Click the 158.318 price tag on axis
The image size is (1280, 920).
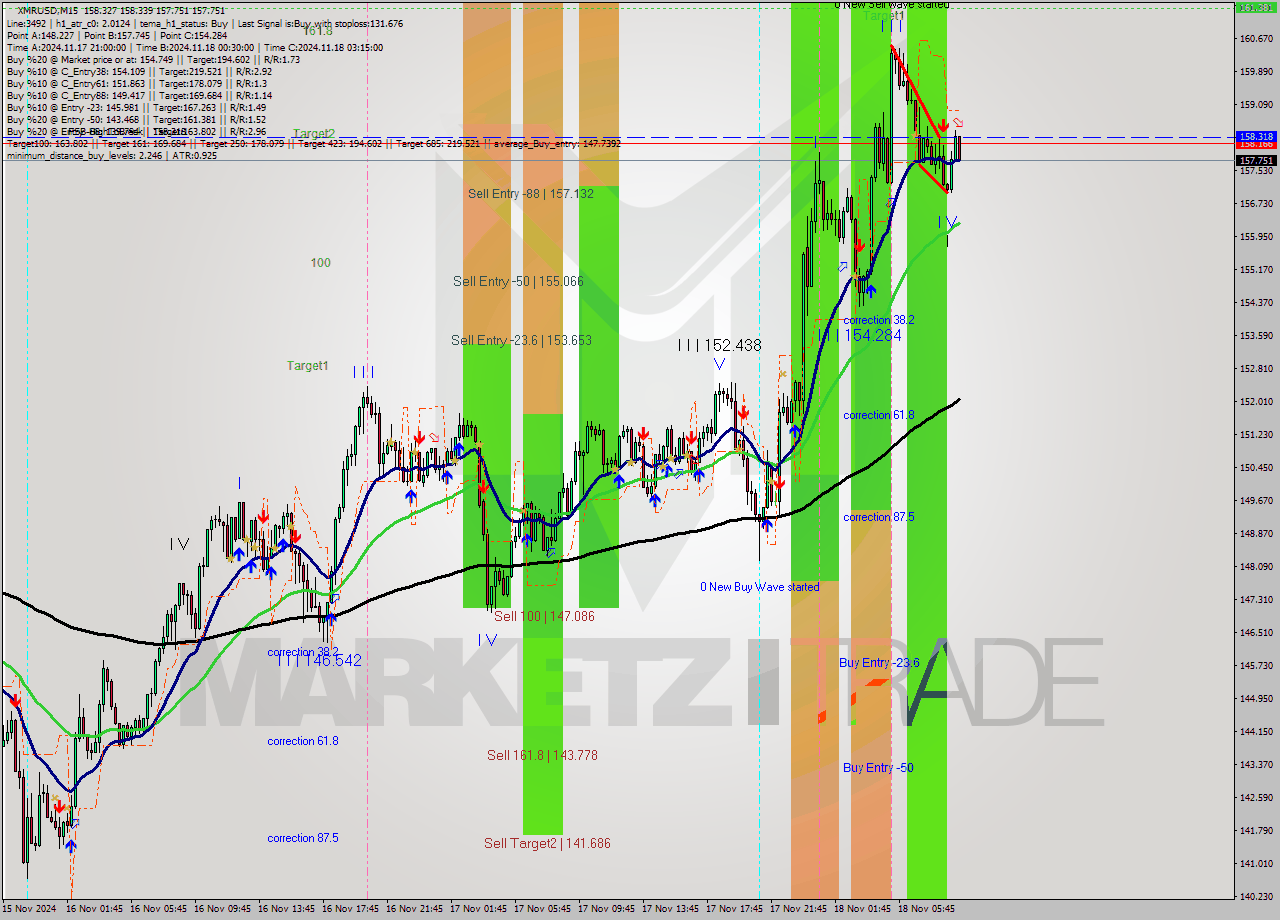pos(1256,136)
